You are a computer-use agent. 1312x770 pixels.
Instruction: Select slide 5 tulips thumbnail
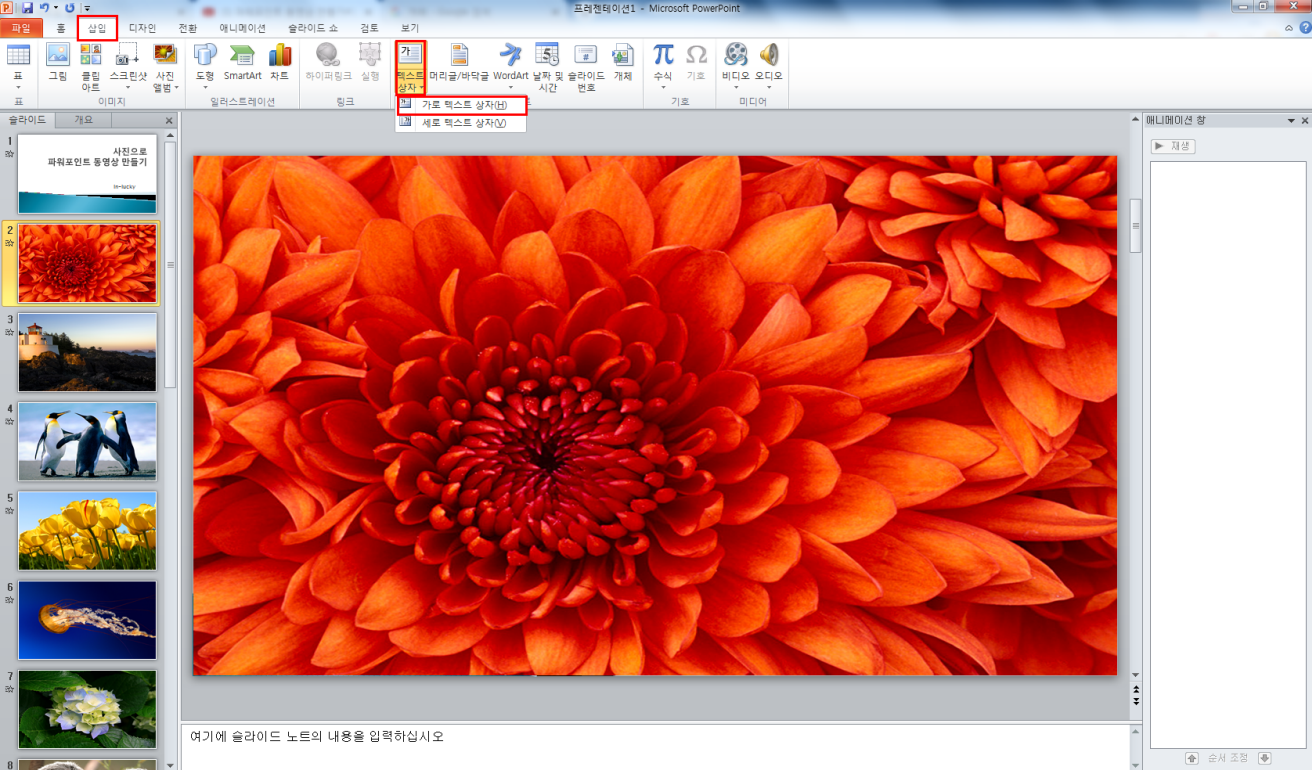pos(88,531)
